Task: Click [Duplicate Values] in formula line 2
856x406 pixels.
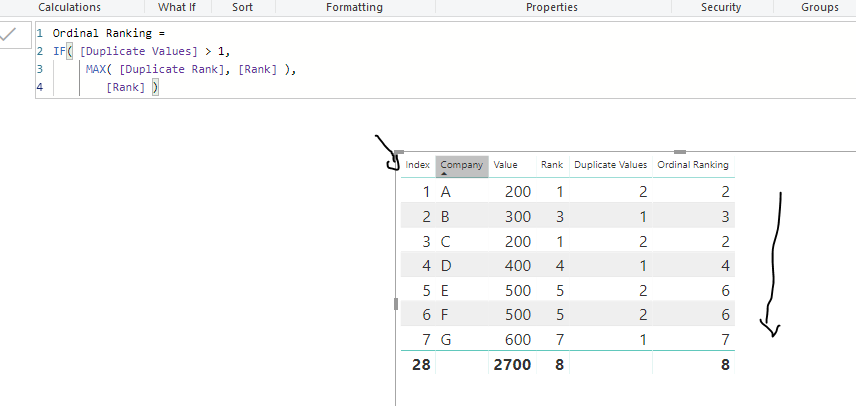Action: click(x=139, y=51)
